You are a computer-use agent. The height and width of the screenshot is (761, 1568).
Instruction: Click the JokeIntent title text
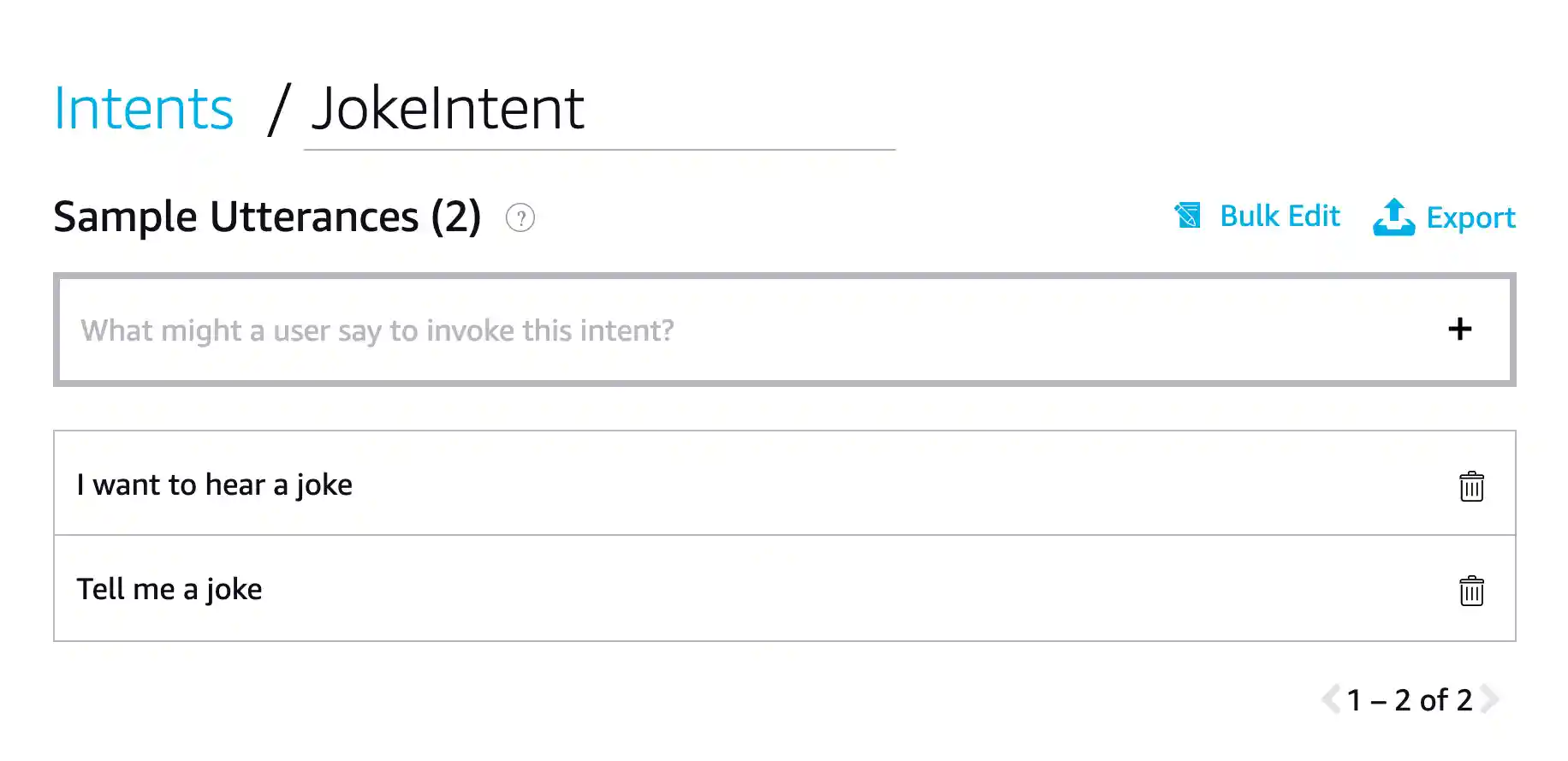point(448,108)
